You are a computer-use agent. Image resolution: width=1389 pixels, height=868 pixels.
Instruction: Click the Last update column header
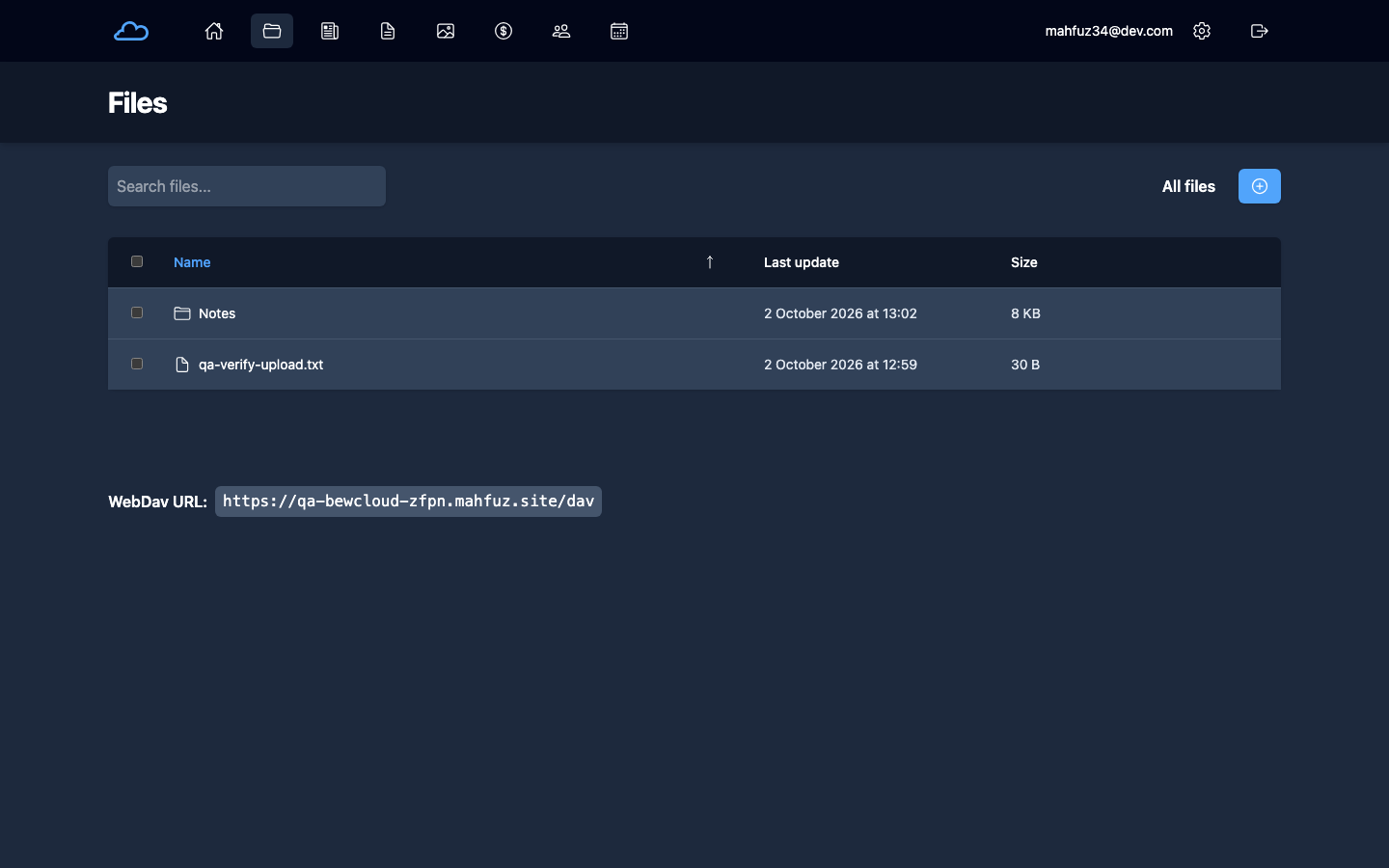[x=802, y=262]
